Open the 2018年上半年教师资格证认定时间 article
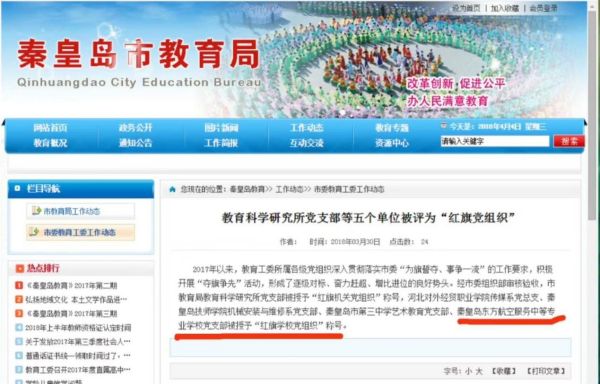 tap(78, 328)
